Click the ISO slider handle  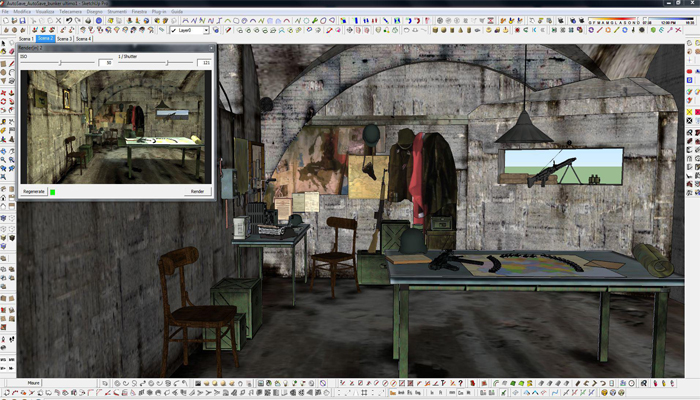click(x=59, y=62)
